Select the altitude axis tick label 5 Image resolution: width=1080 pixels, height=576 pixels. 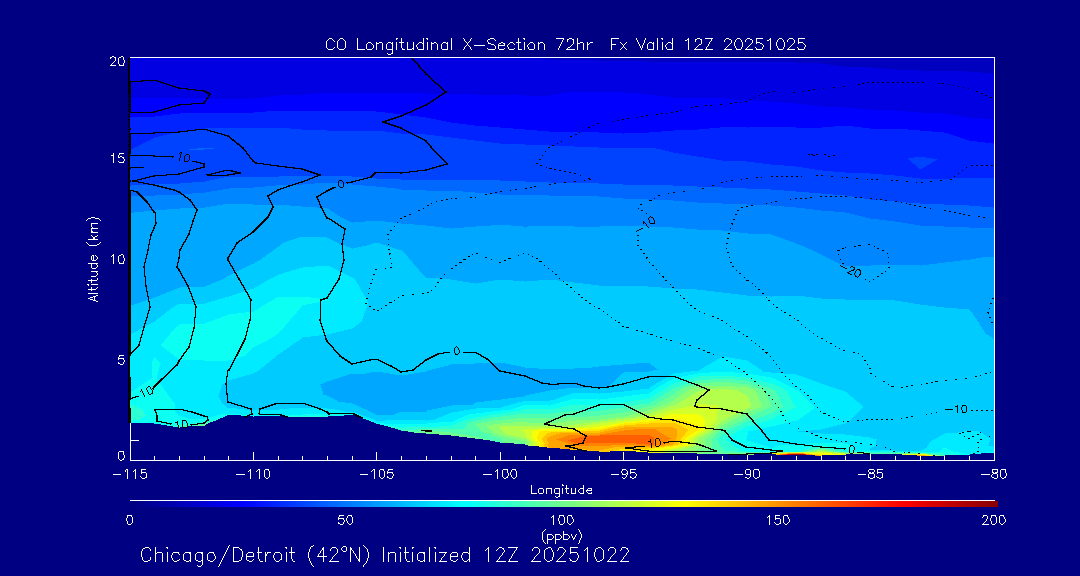[121, 360]
